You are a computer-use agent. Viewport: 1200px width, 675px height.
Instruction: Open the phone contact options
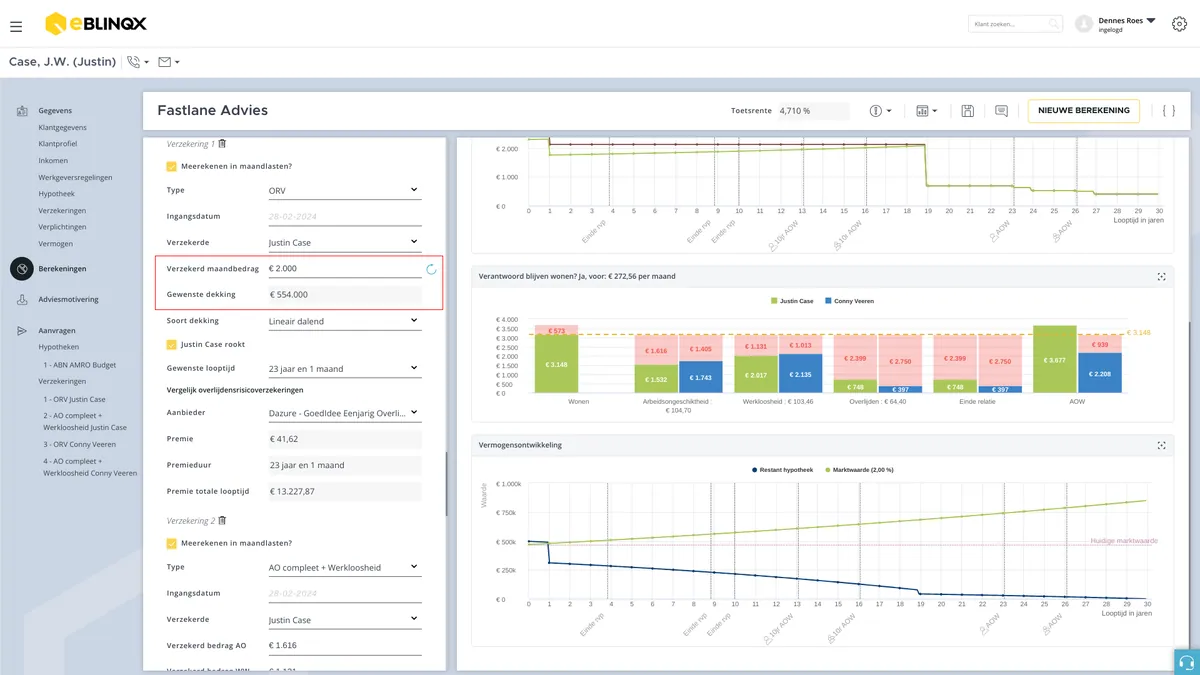[138, 62]
